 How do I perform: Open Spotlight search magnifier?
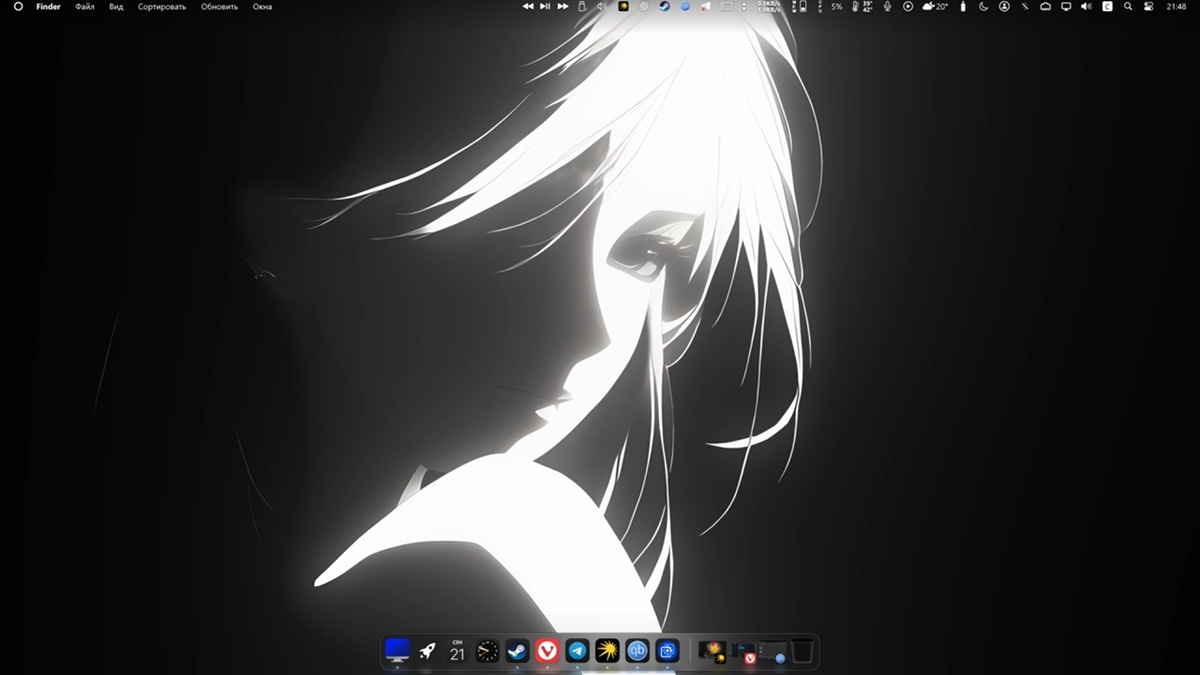[x=1128, y=6]
